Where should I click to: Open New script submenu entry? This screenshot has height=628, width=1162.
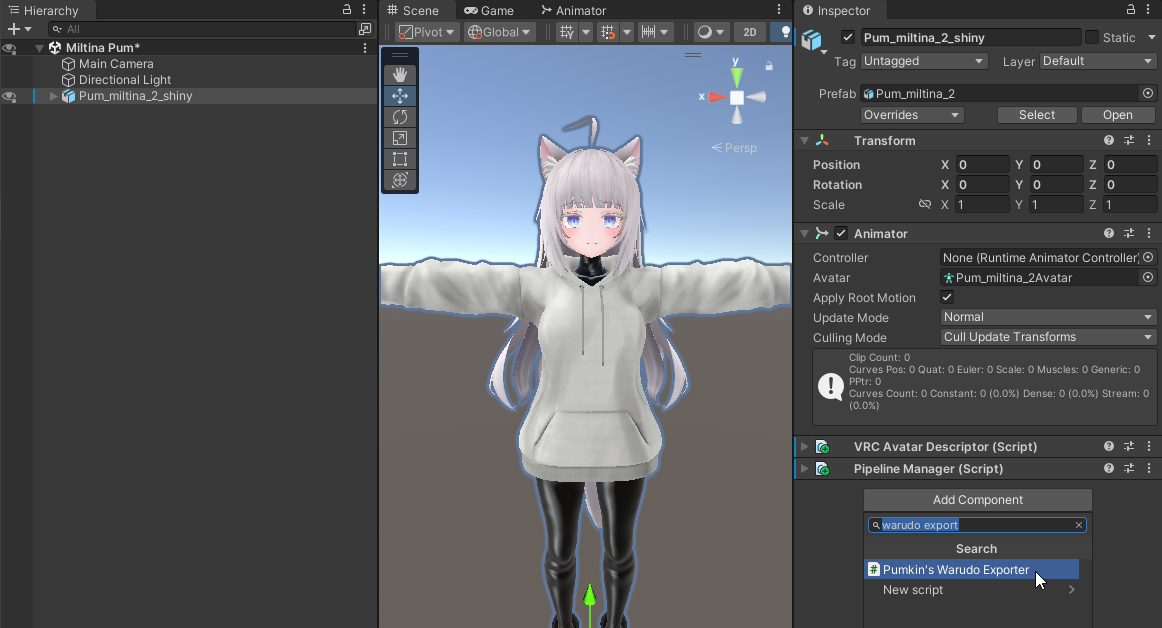point(972,590)
